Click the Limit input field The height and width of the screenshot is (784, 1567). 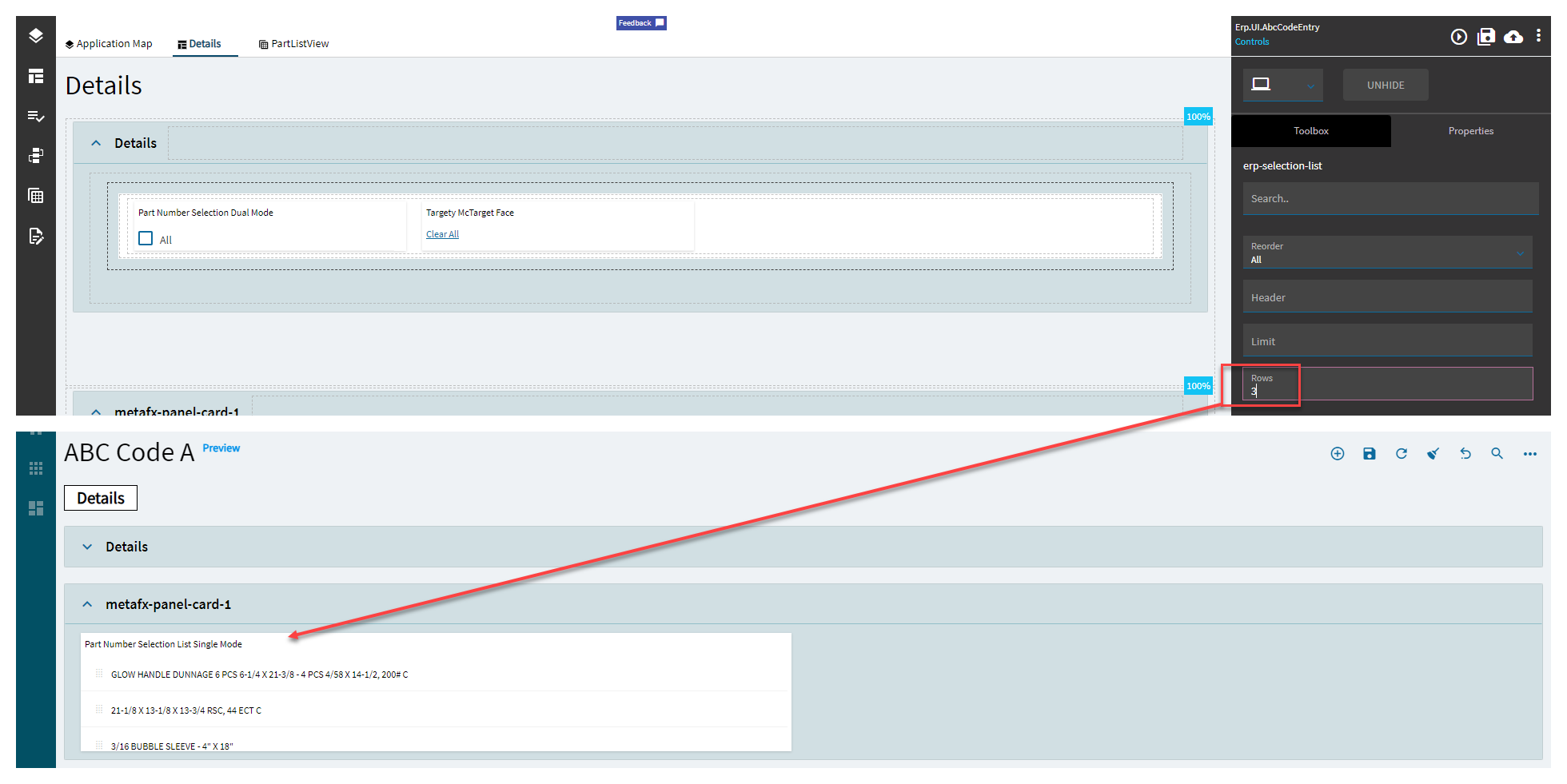click(1387, 340)
